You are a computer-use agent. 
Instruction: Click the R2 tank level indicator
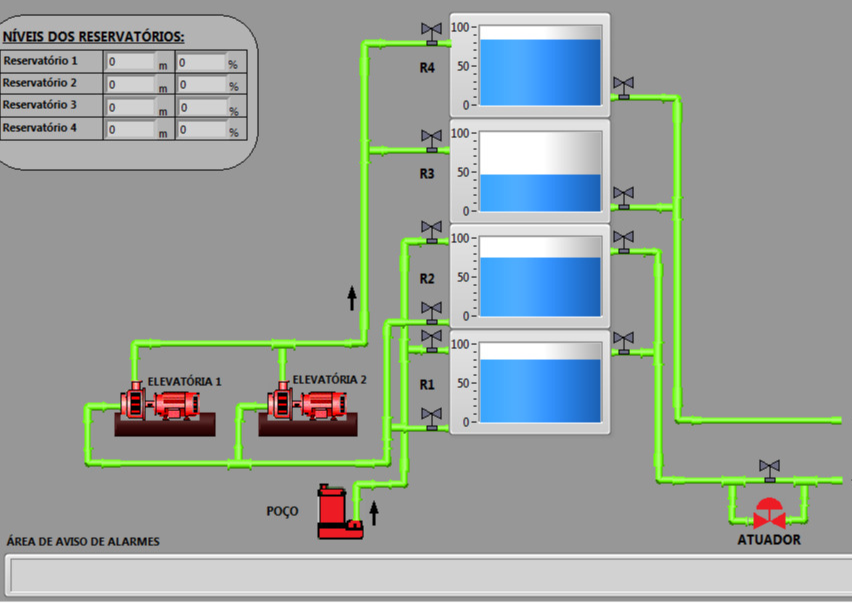pos(530,277)
